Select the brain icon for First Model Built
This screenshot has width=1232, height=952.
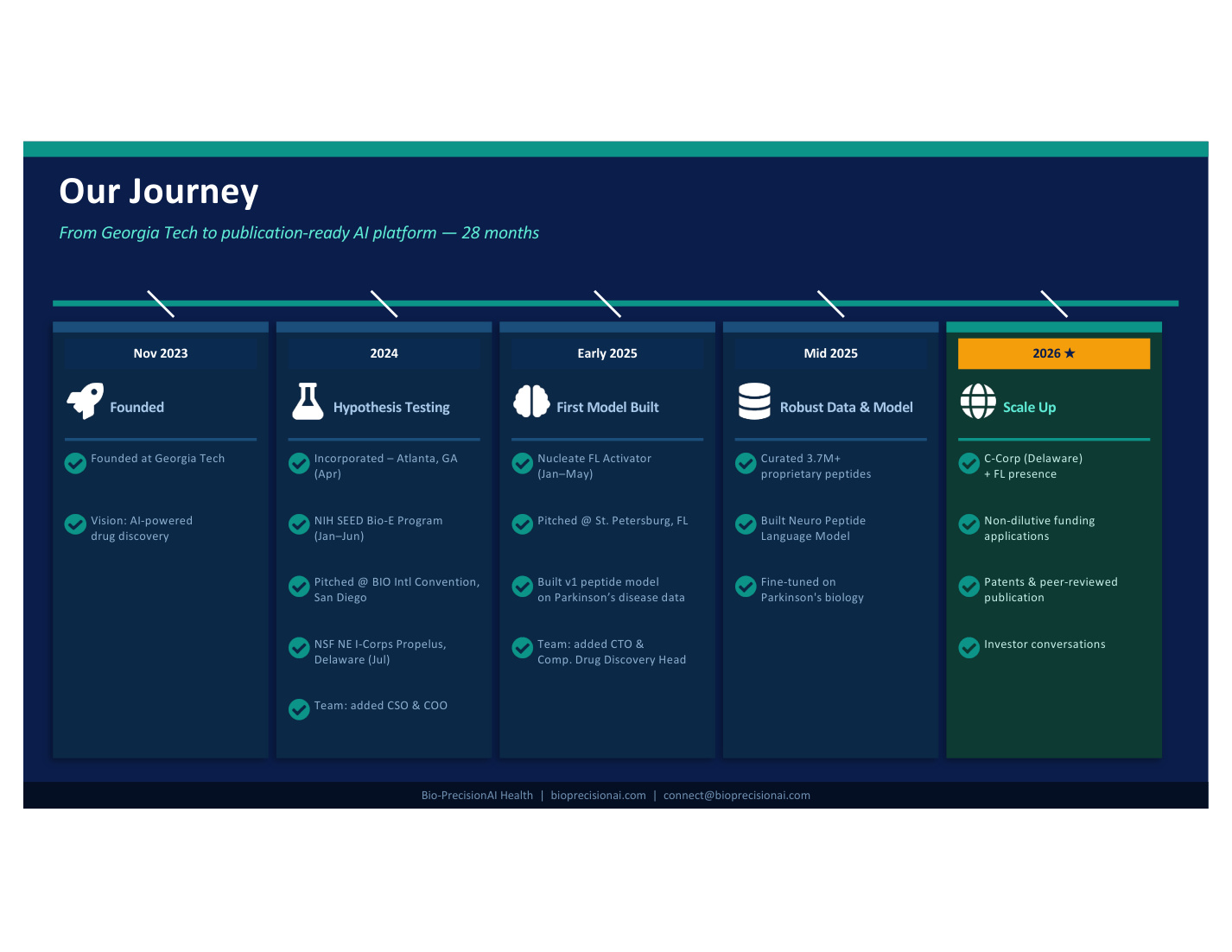point(530,402)
